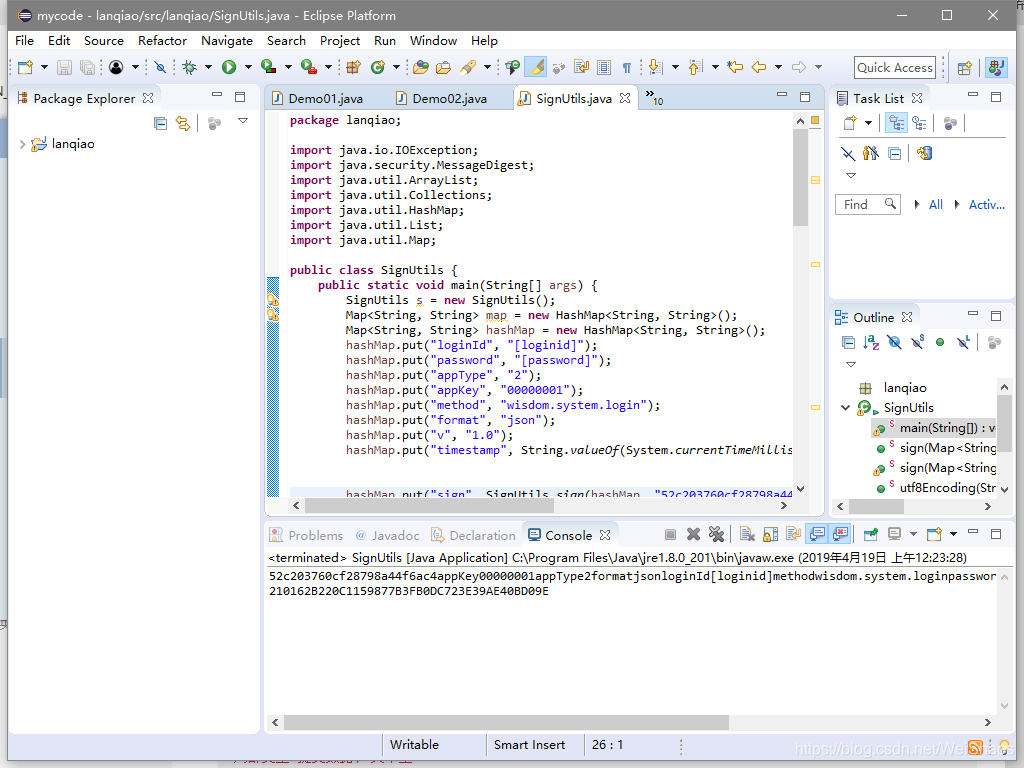Toggle Scroll Lock in Console toolbar
This screenshot has height=768, width=1024.
point(771,535)
